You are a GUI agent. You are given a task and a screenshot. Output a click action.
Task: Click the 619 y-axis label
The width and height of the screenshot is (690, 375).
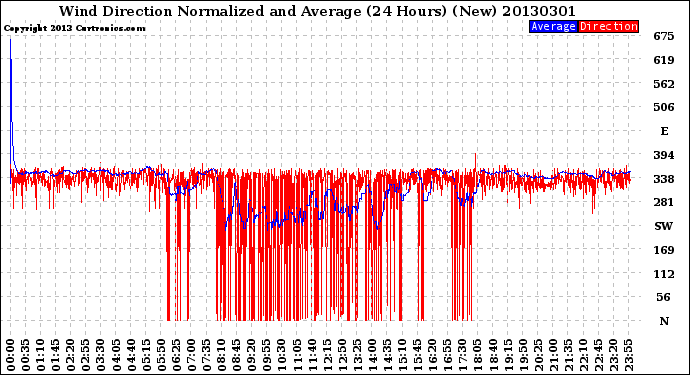664,60
